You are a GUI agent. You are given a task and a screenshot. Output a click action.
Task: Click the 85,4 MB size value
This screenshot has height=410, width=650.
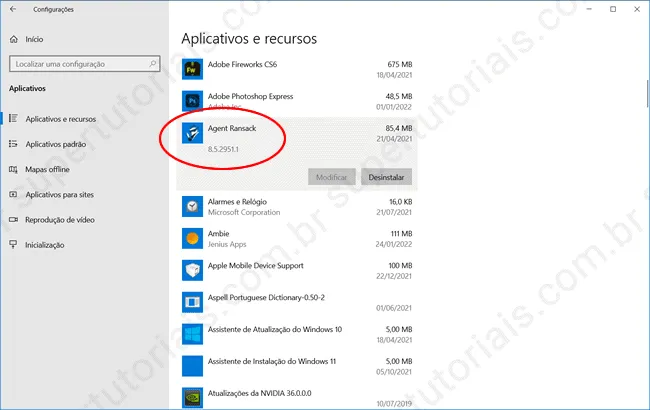coord(399,128)
